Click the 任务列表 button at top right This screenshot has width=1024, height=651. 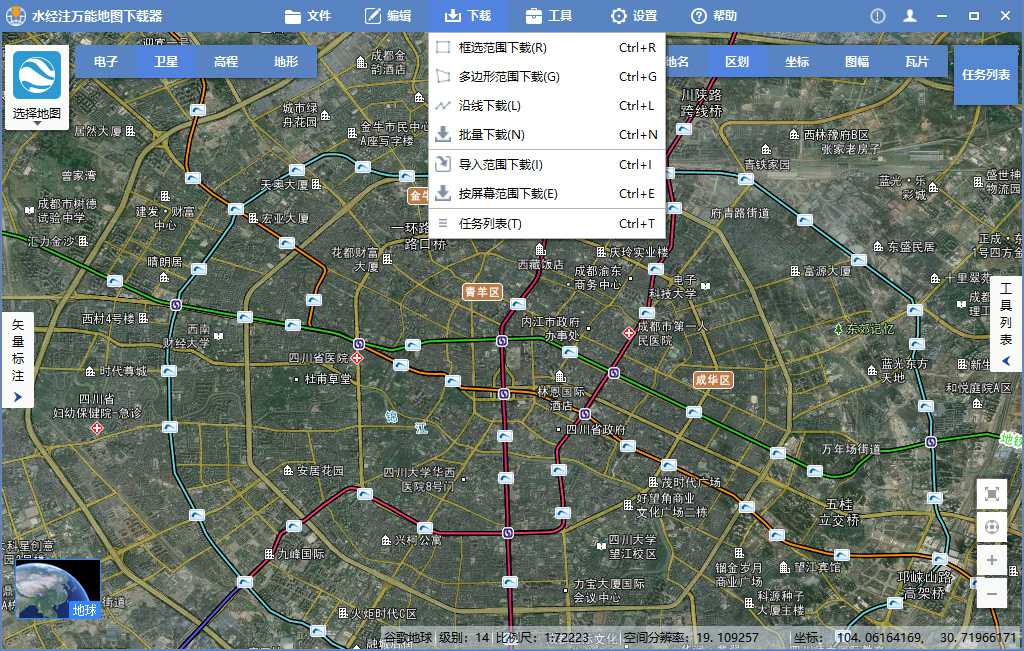985,75
